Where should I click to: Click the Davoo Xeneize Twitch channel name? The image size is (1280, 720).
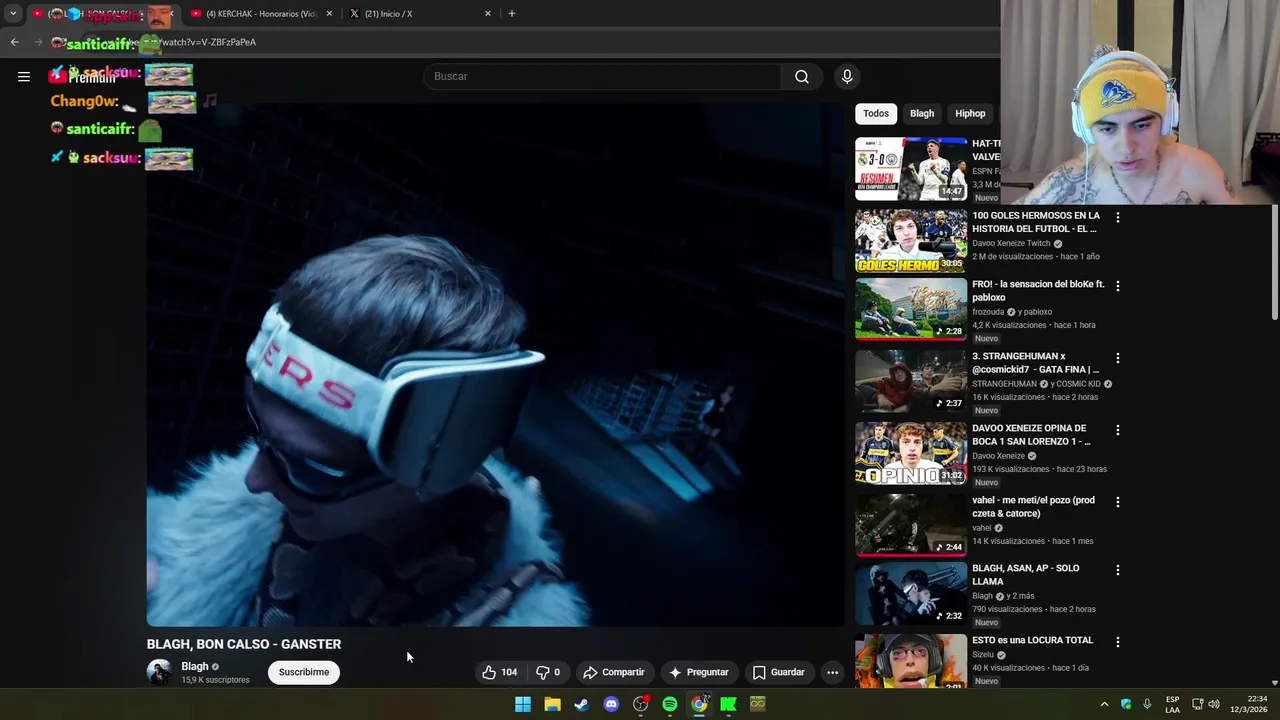tap(1011, 243)
